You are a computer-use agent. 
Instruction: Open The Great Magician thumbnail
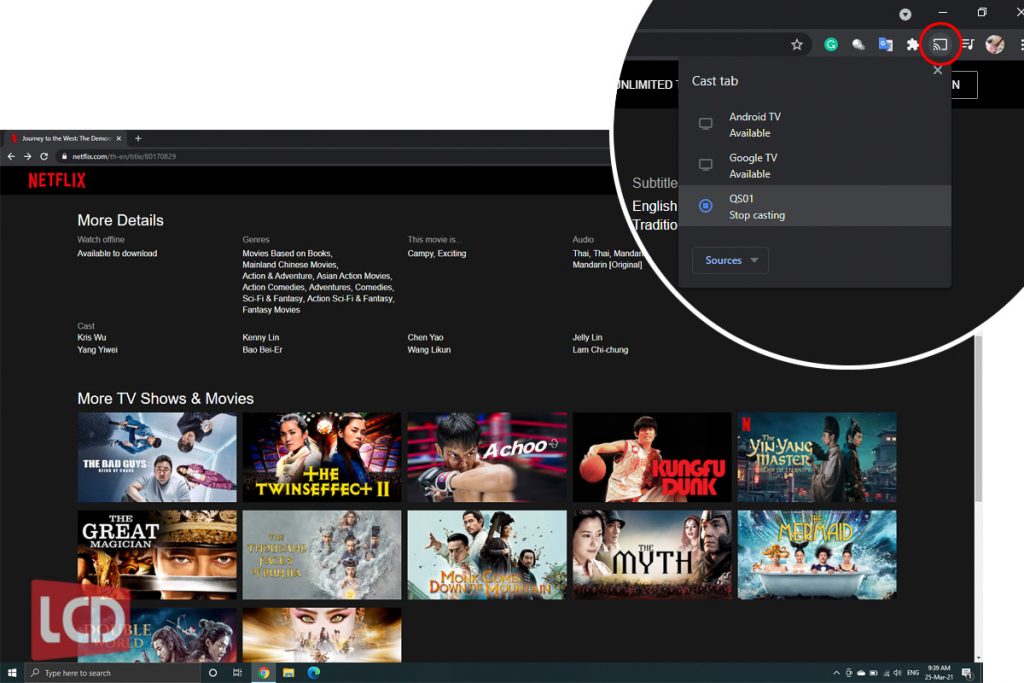point(157,555)
